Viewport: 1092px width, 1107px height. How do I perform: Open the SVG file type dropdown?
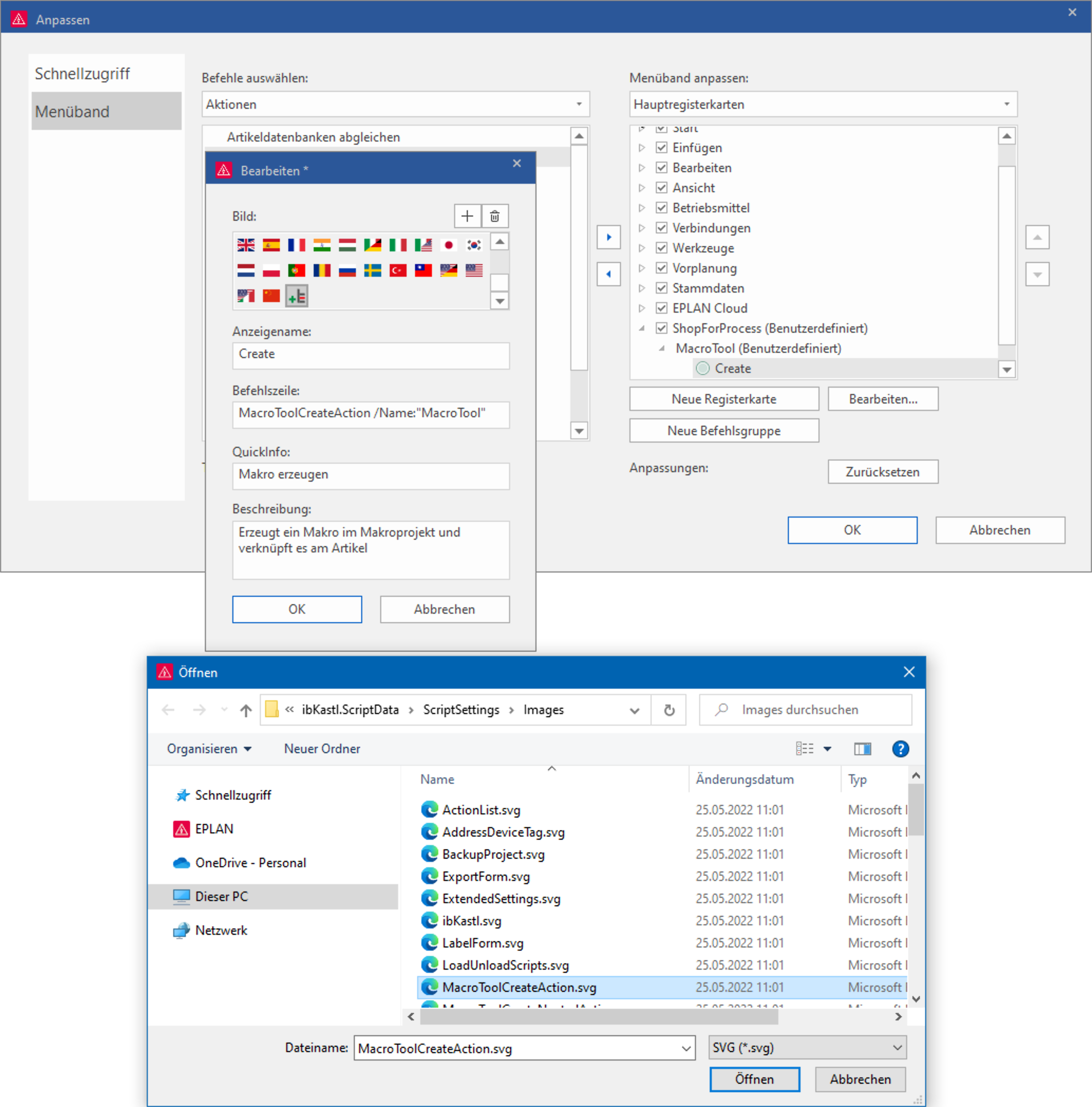tap(807, 1048)
